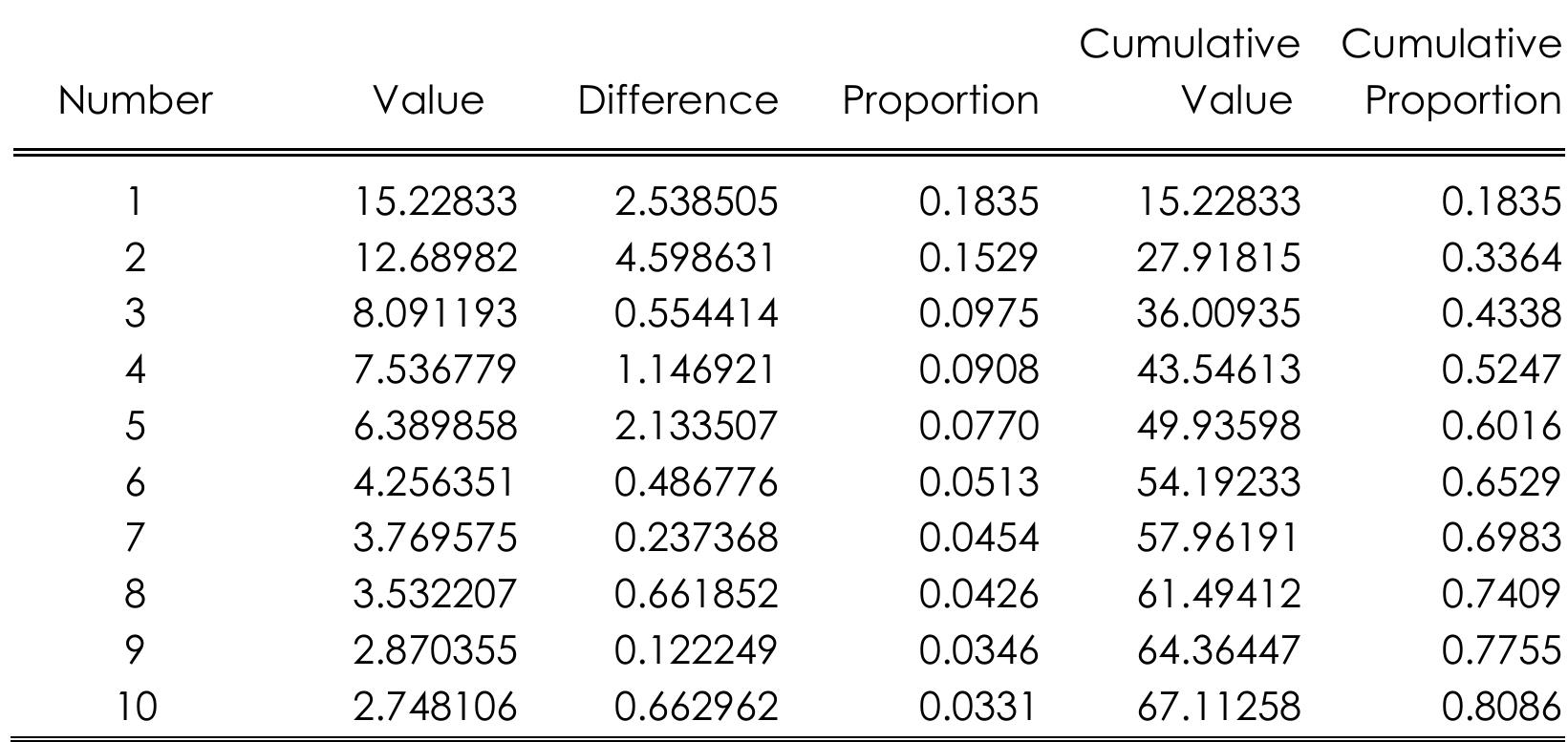Click the Cumulative Value column header
Viewport: 1568px width, 742px height.
(1191, 73)
